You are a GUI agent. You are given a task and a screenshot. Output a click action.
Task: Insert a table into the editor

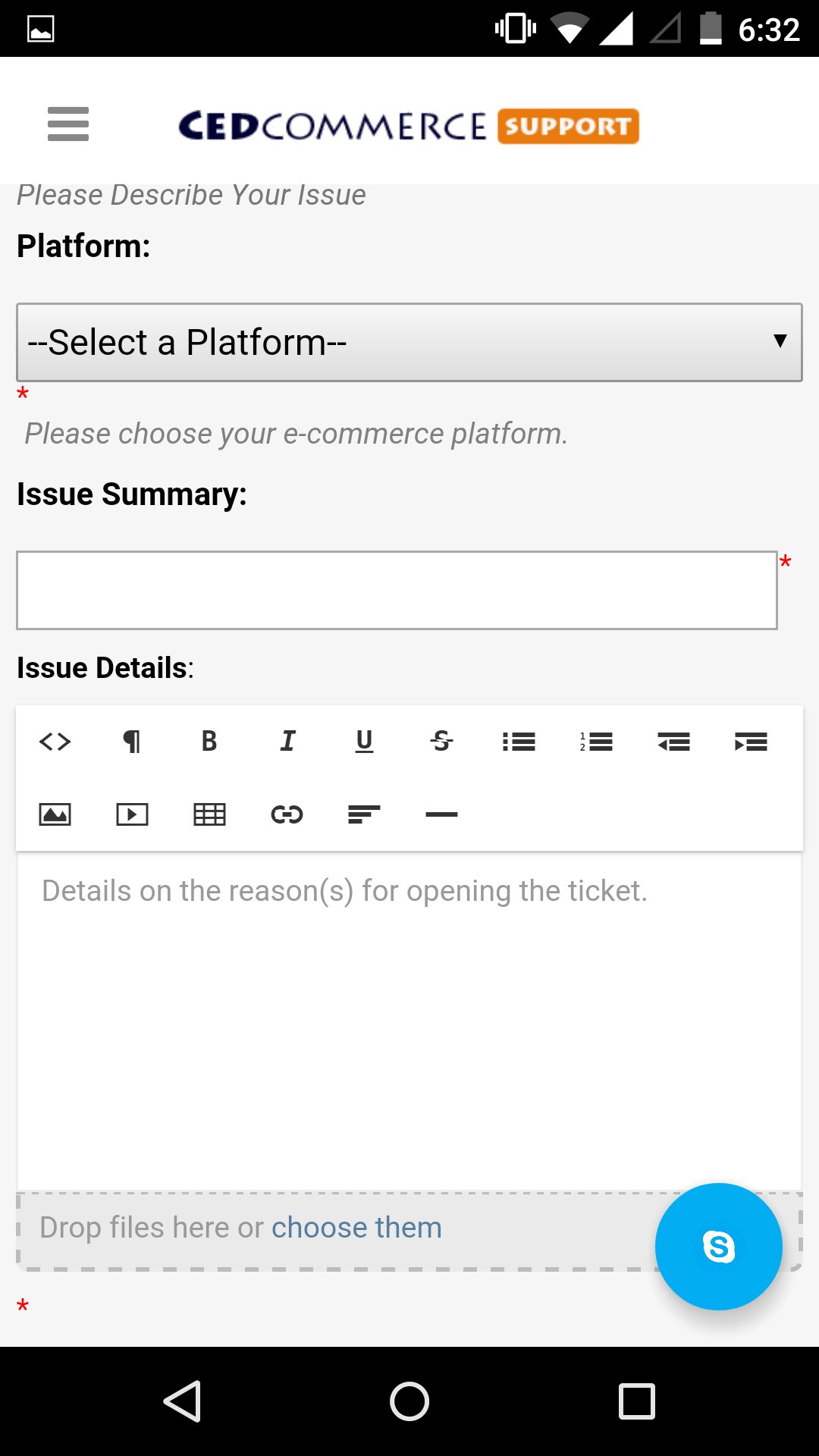[x=209, y=814]
